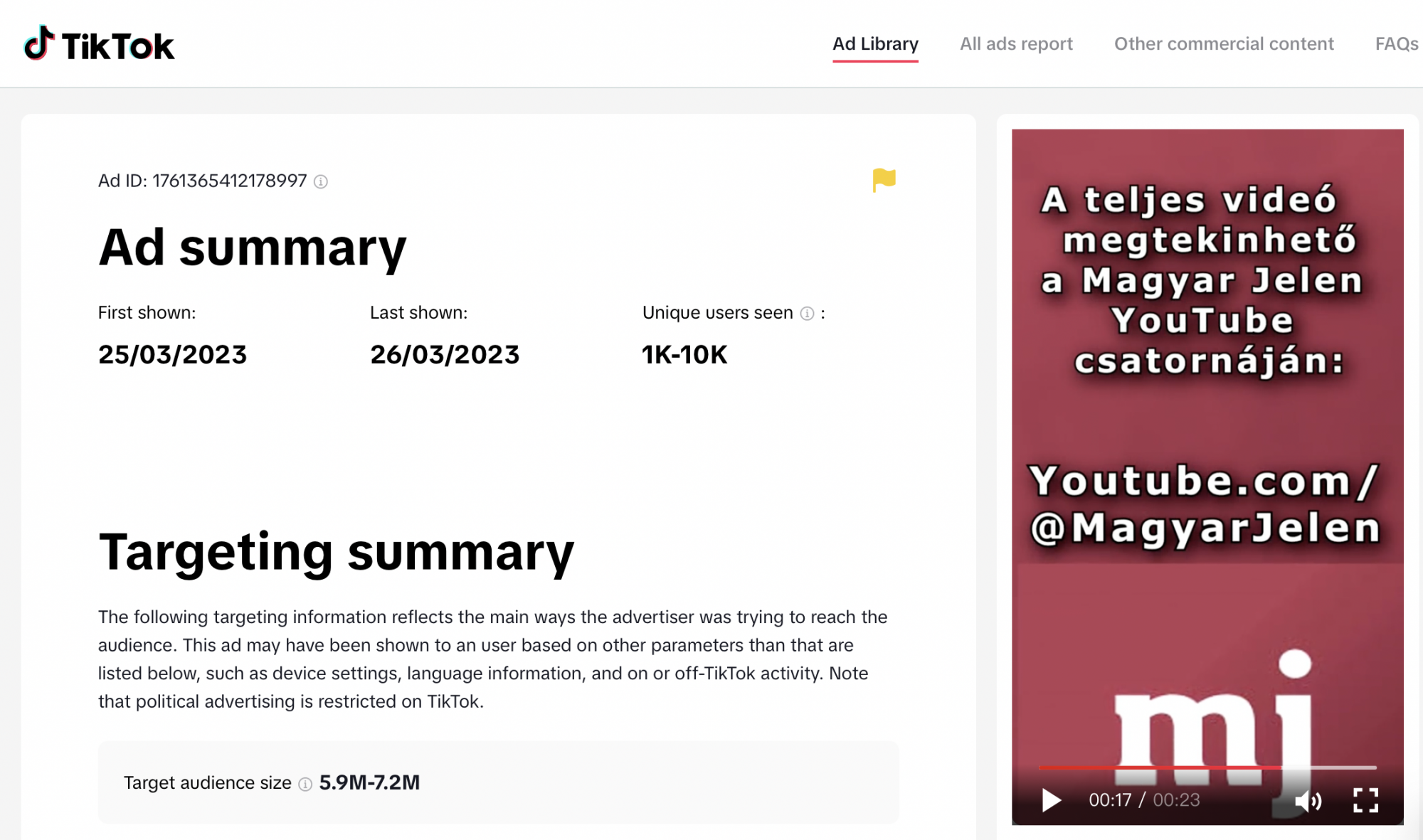
Task: Click info icon beside Unique users seen
Action: pos(807,314)
